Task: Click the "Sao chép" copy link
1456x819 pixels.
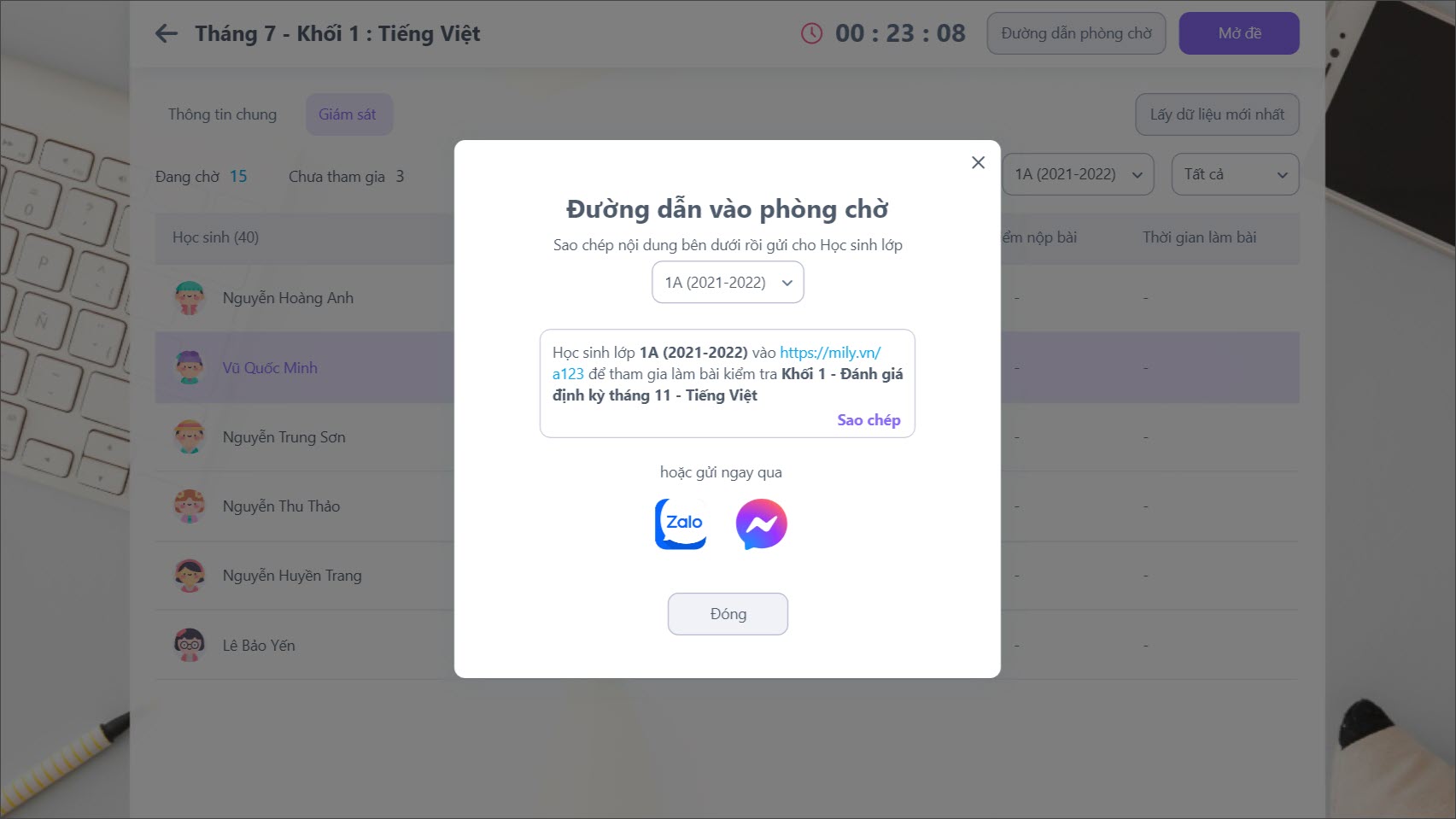Action: (x=868, y=420)
